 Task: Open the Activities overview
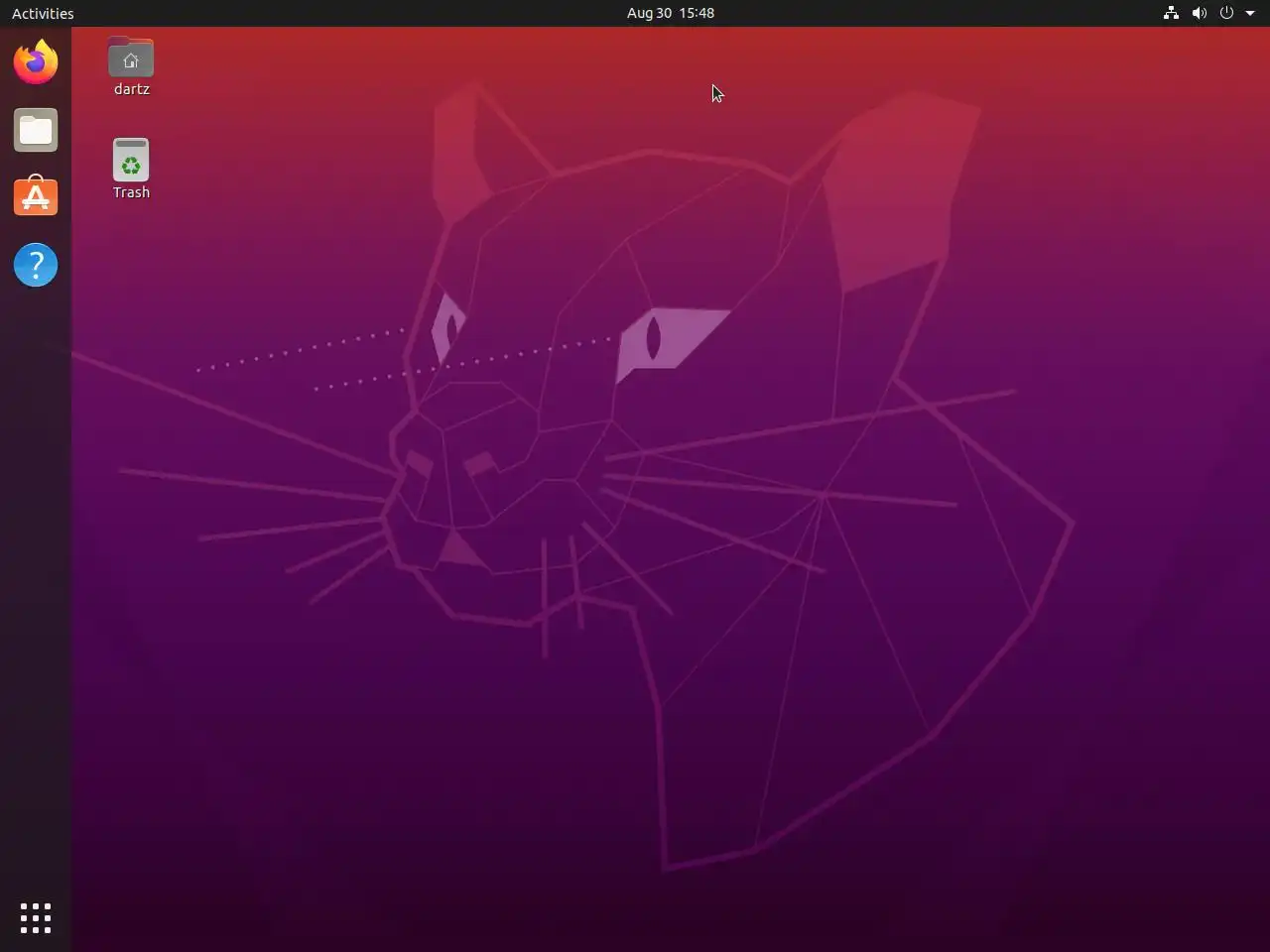(x=43, y=13)
